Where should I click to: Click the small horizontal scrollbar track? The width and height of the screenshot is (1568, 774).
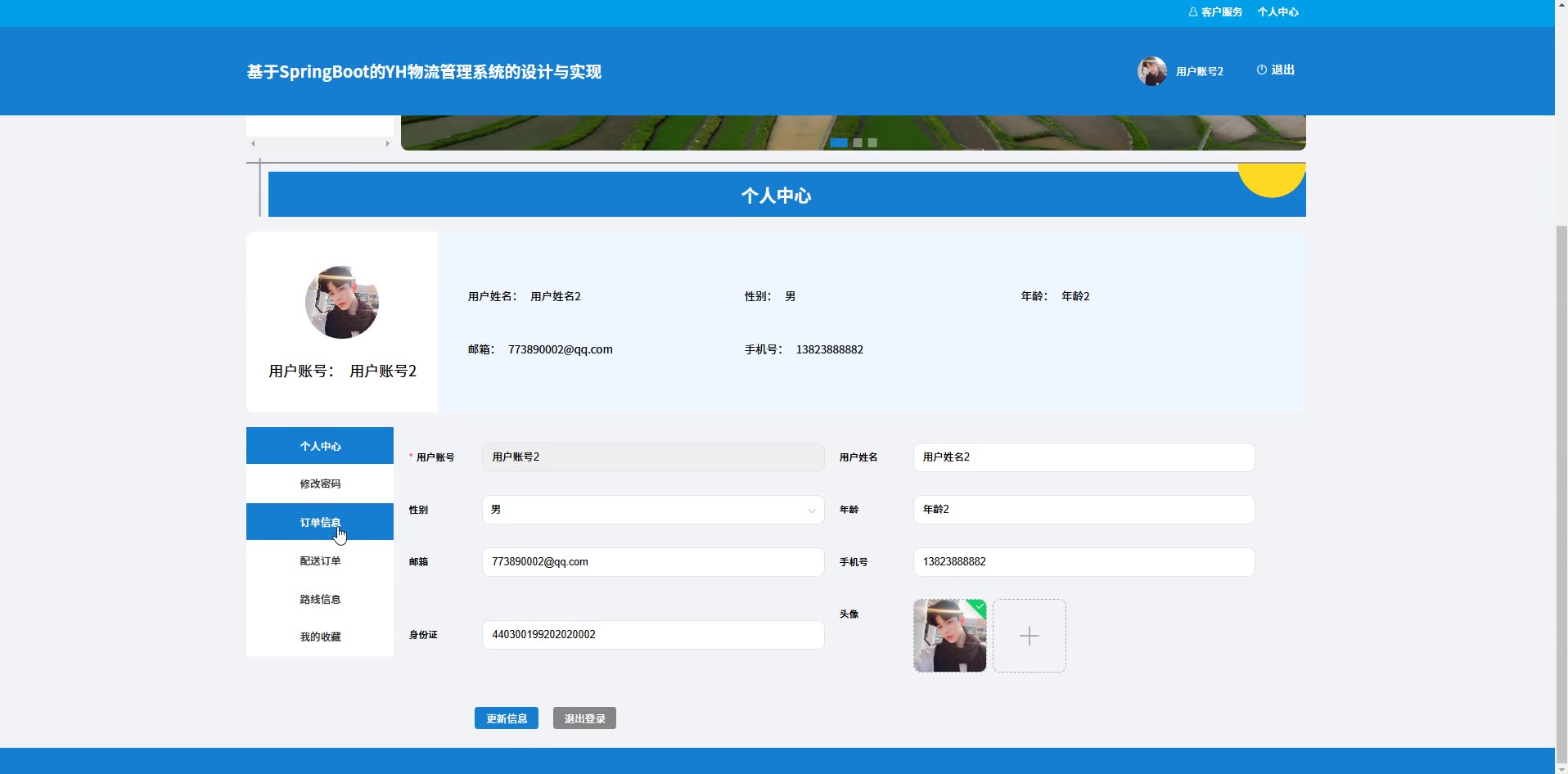[x=320, y=144]
